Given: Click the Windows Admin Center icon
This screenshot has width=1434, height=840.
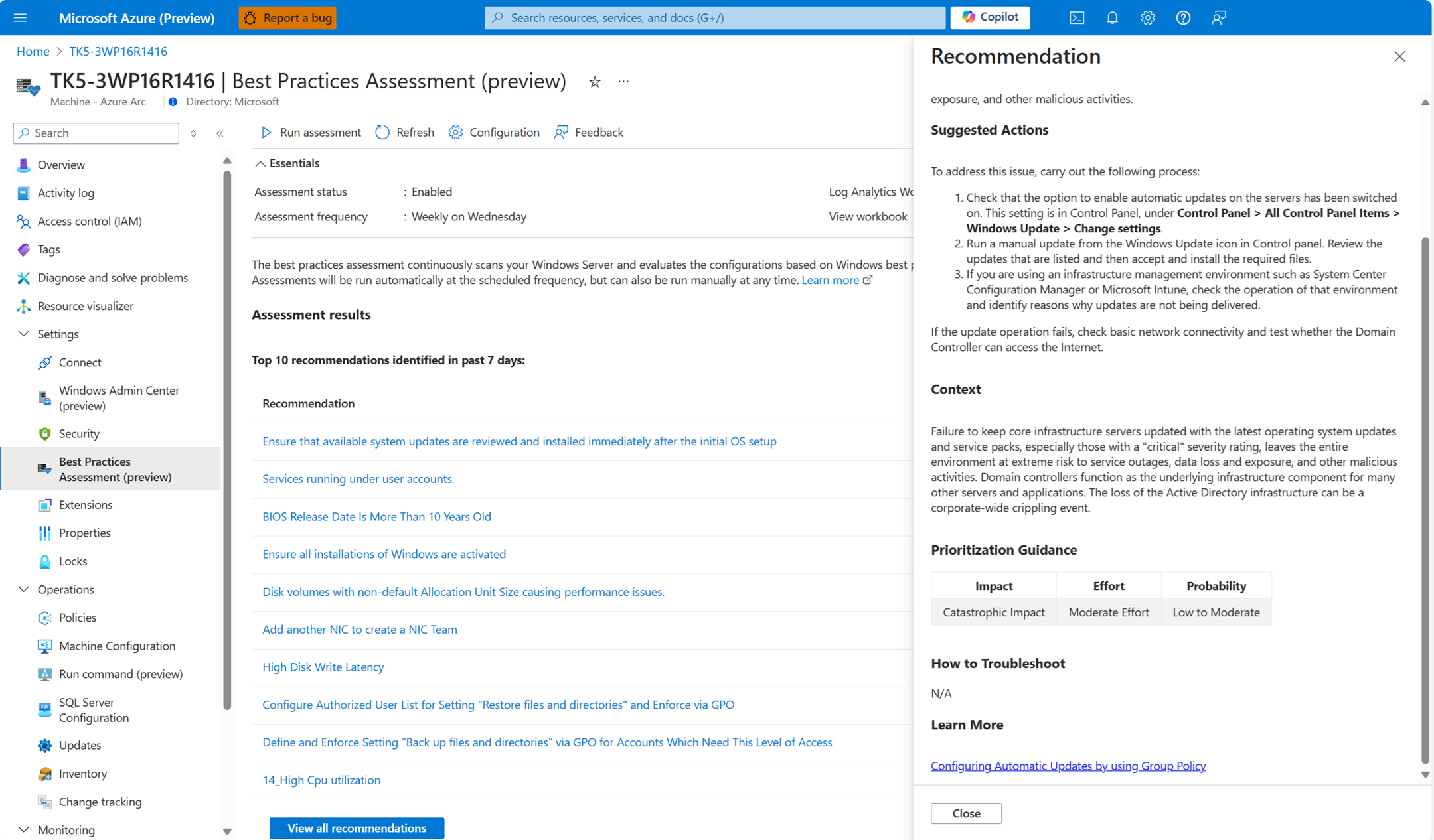Looking at the screenshot, I should (44, 398).
